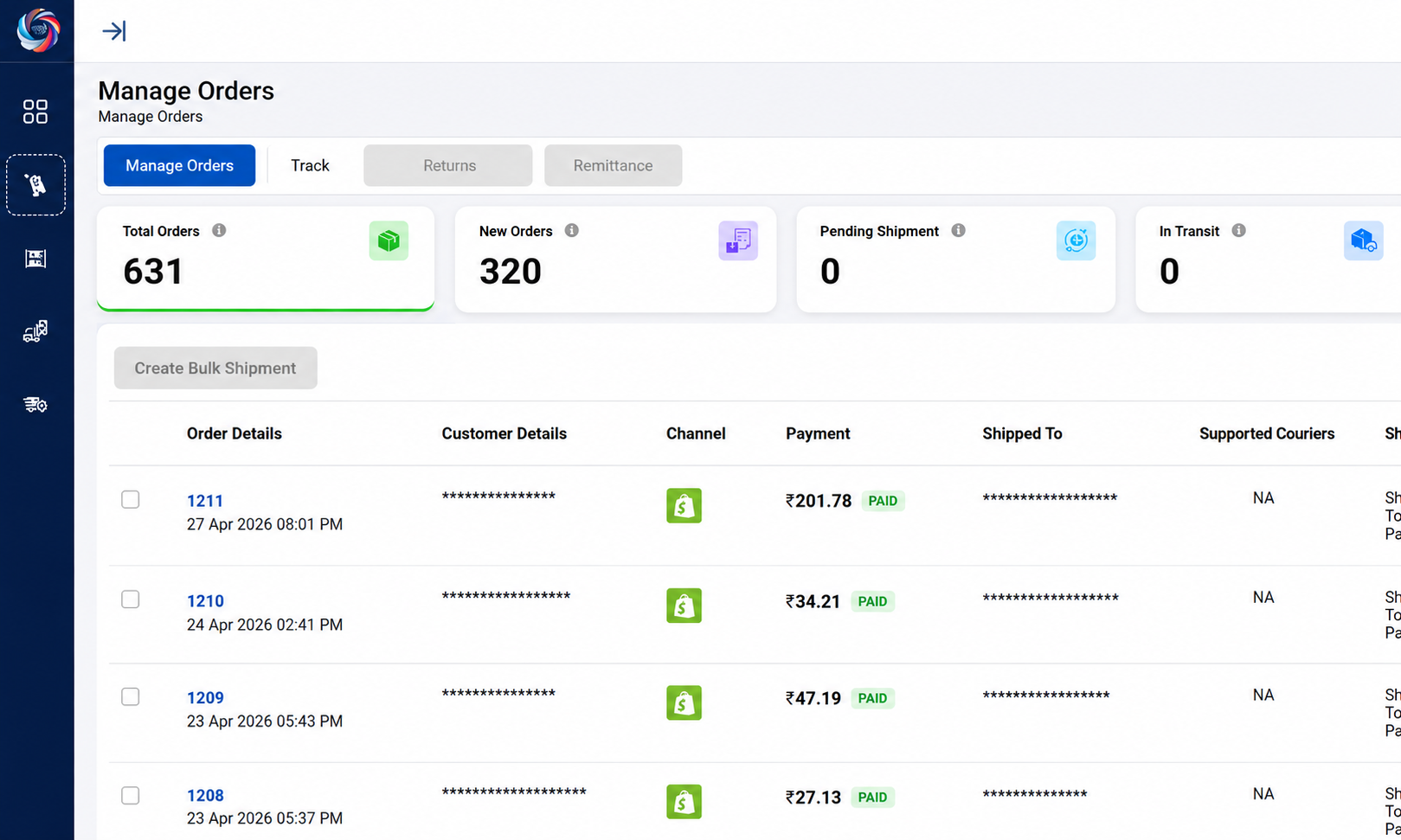Click the ₹201.78 payment amount
Image resolution: width=1401 pixels, height=840 pixels.
(x=819, y=501)
